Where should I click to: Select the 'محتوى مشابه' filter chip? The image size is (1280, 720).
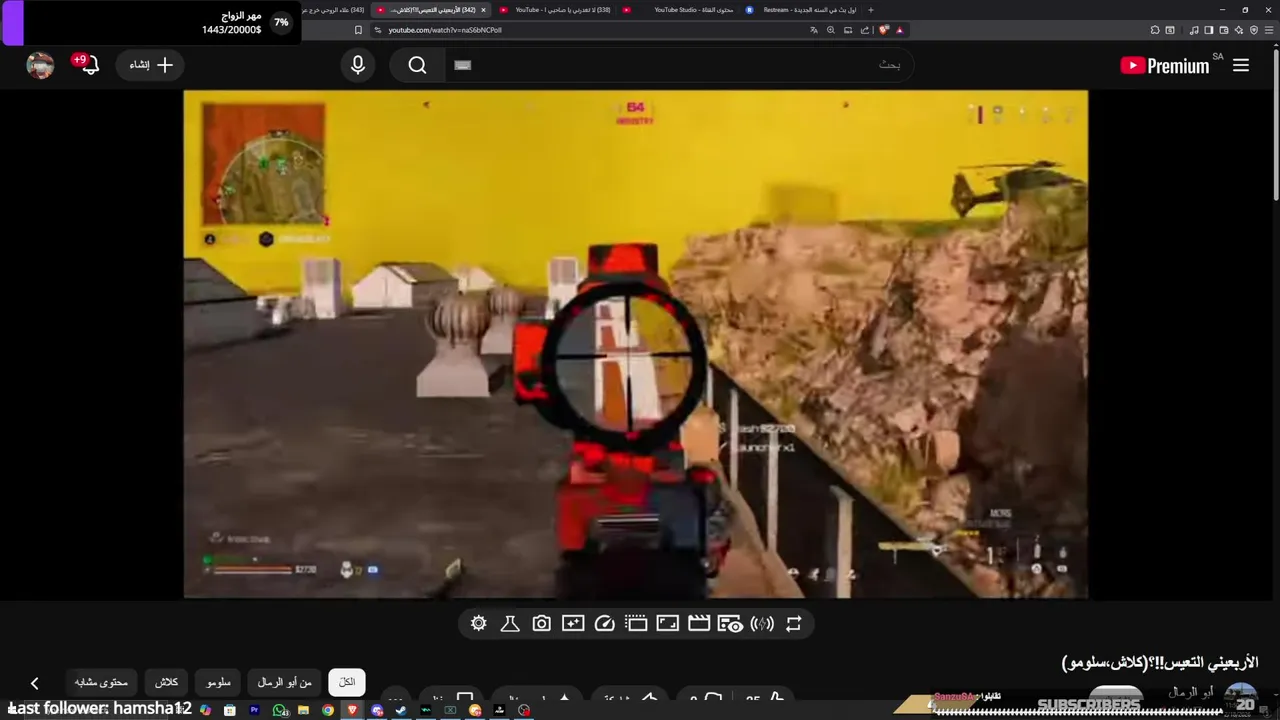coord(101,682)
